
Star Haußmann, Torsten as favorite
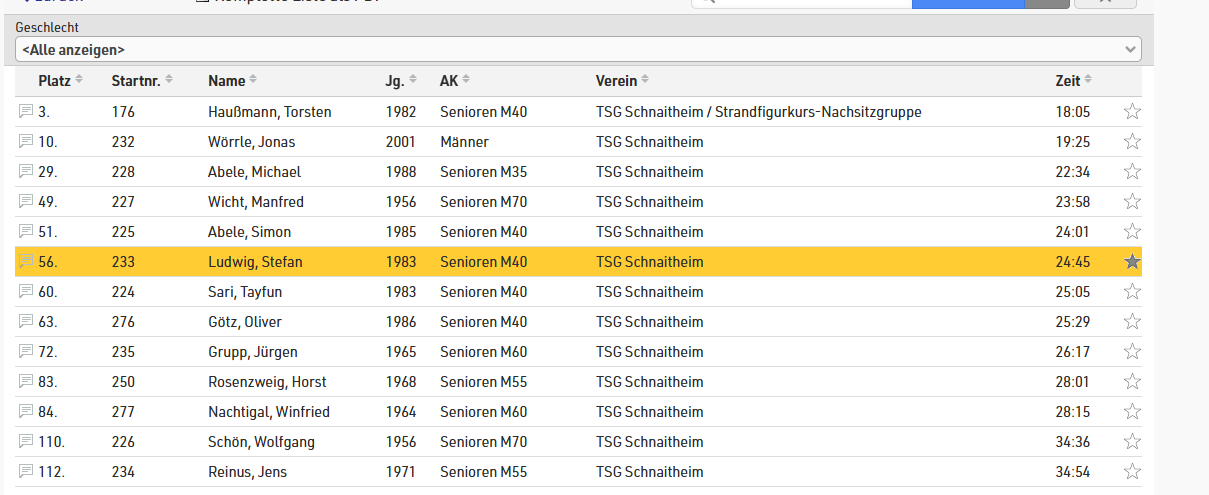[x=1132, y=112]
